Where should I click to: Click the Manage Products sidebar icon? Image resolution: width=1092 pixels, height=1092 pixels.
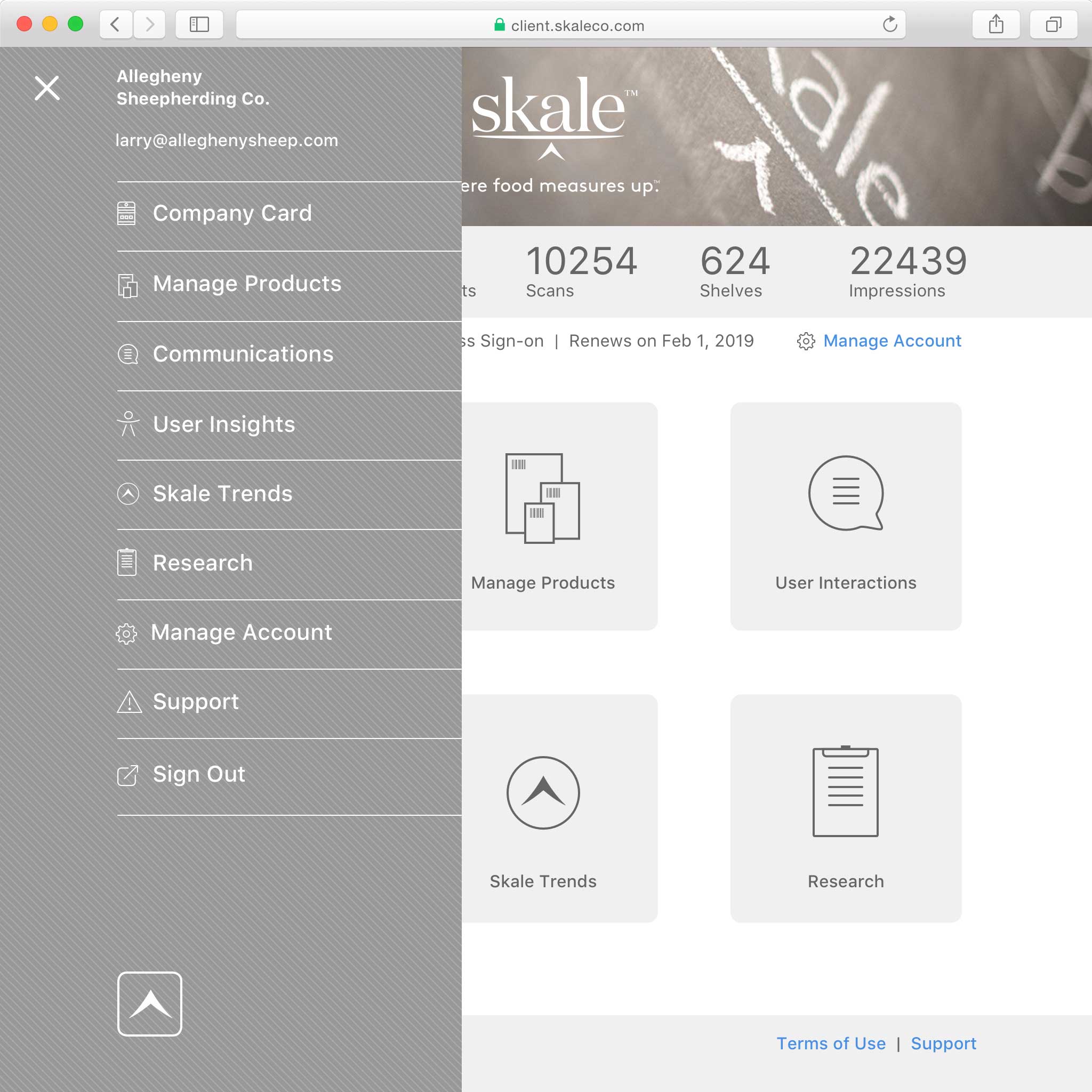point(128,285)
